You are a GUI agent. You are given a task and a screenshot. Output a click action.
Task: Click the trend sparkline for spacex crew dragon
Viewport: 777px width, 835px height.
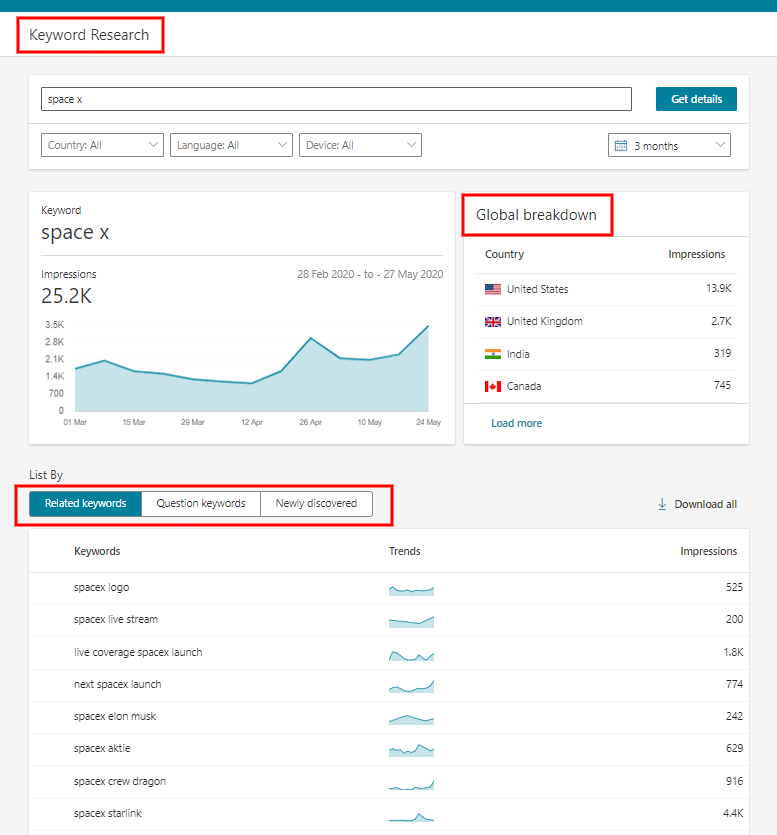(x=411, y=785)
